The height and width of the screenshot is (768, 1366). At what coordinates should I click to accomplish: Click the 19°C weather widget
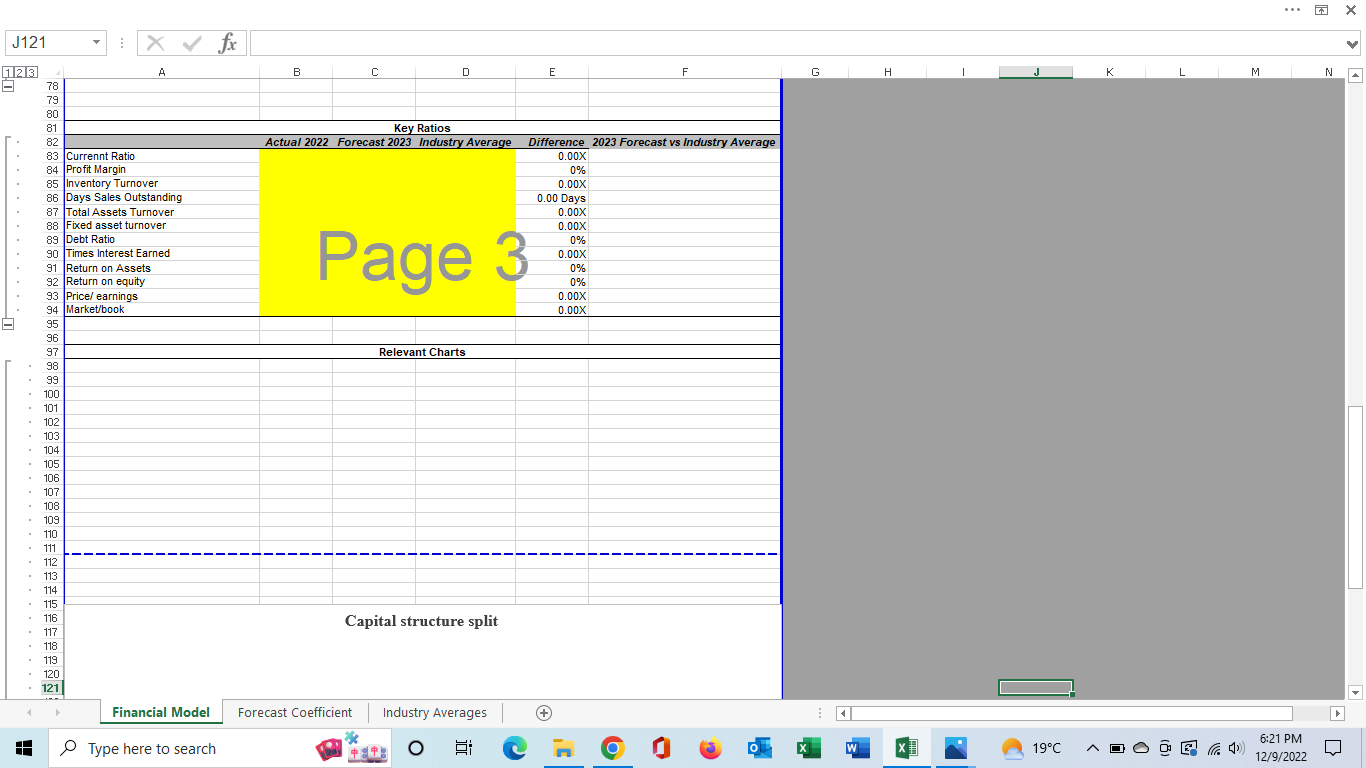point(1031,747)
